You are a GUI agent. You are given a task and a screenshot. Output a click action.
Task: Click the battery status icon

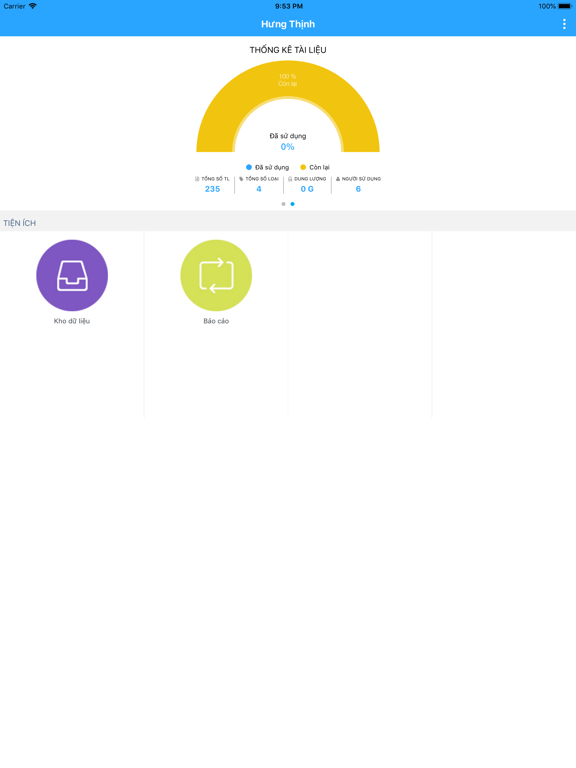[x=565, y=6]
